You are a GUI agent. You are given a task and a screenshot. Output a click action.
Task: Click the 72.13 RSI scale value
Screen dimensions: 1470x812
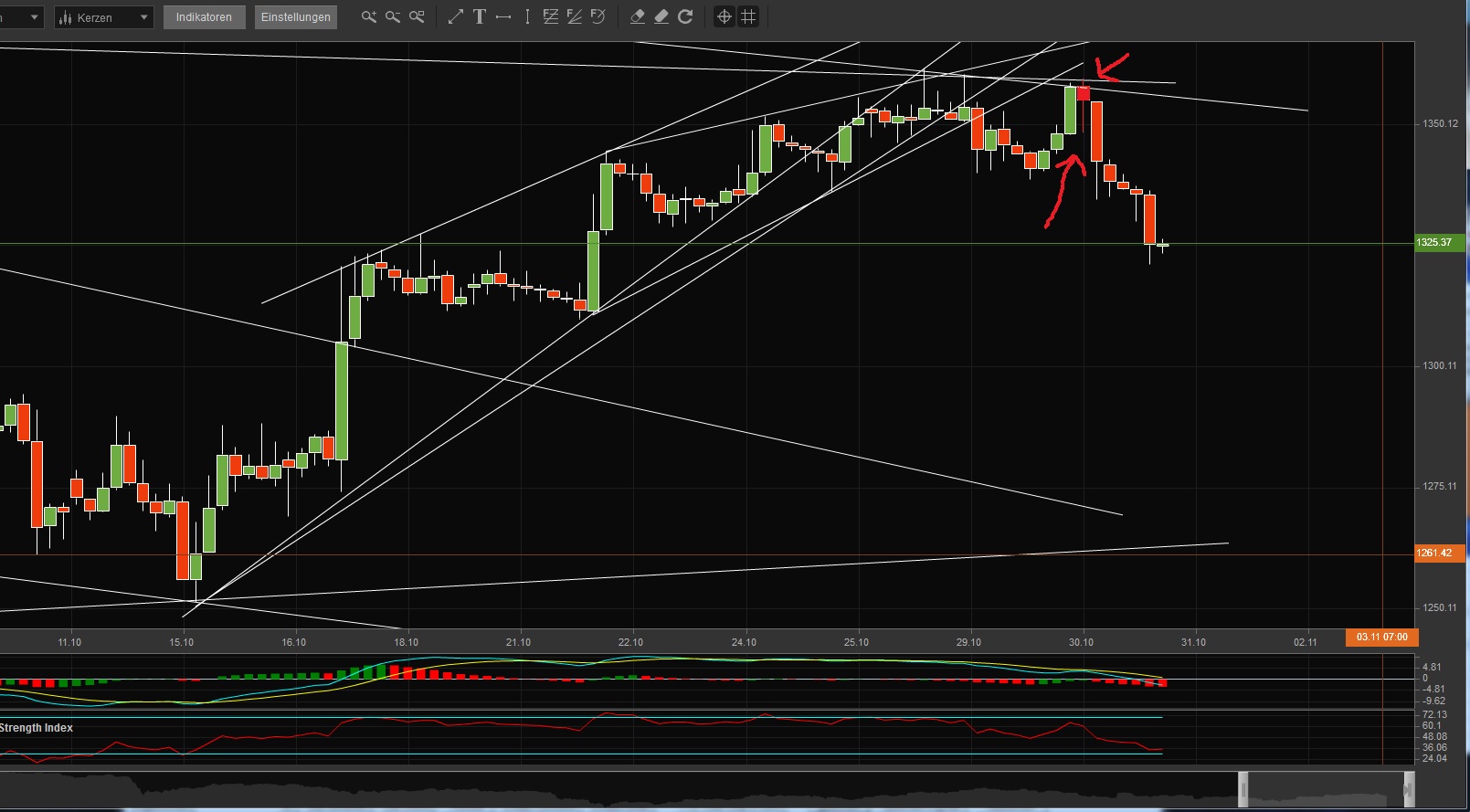point(1434,715)
